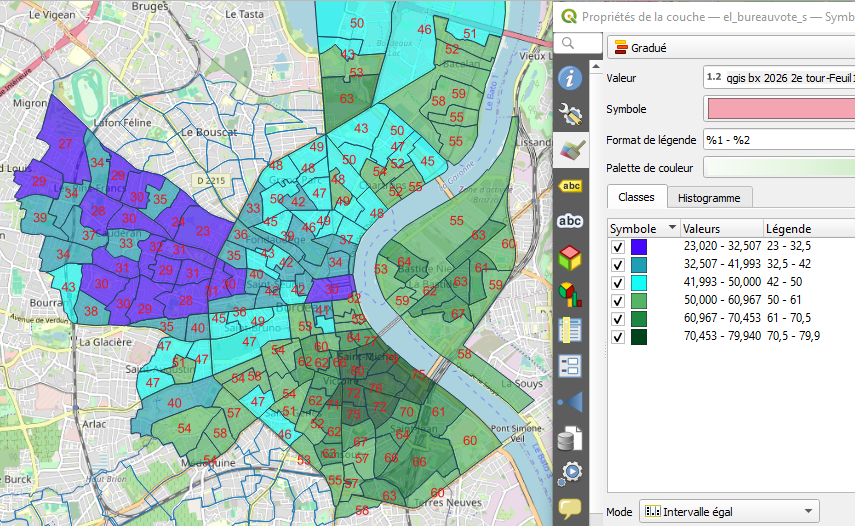855x526 pixels.
Task: Click the Le Bouscat map label
Action: [209, 132]
